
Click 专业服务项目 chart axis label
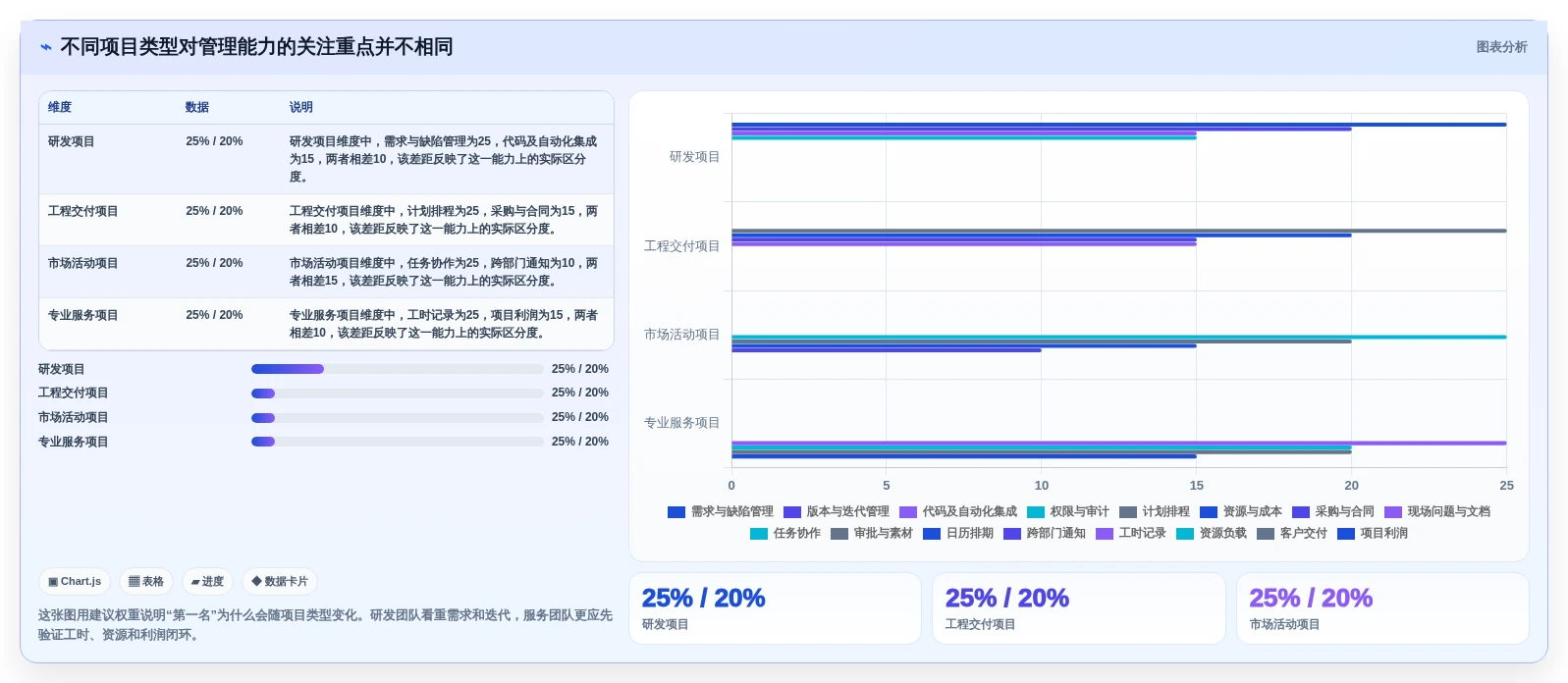pos(681,423)
